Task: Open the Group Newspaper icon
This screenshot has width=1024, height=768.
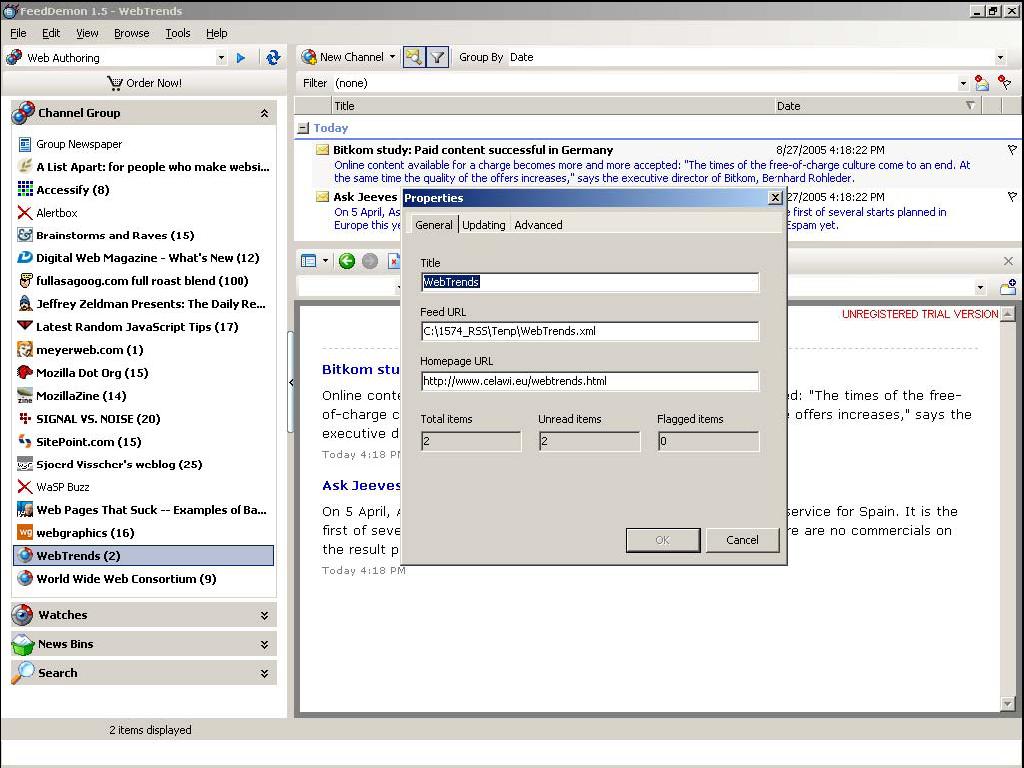Action: click(x=25, y=144)
